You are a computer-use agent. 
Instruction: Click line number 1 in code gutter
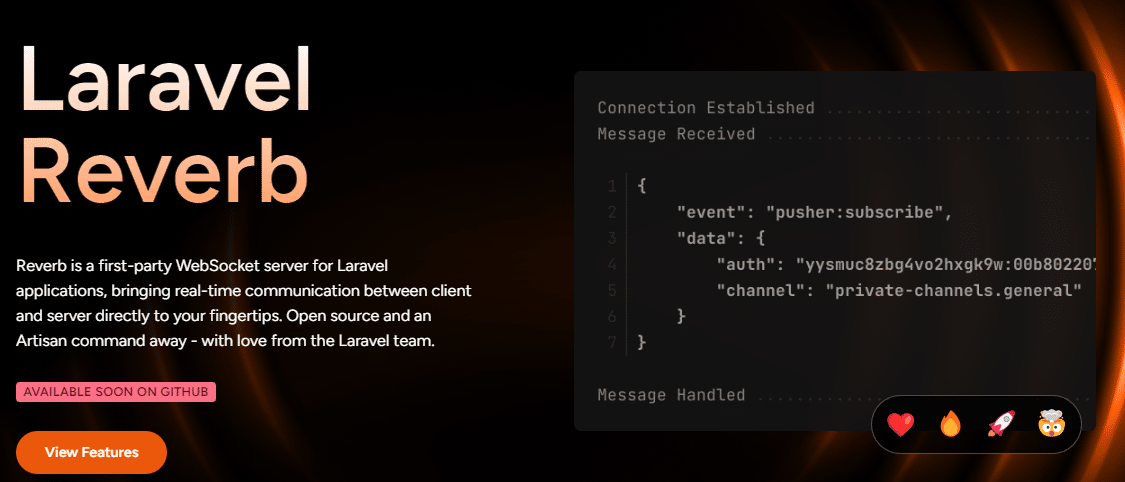click(x=611, y=186)
